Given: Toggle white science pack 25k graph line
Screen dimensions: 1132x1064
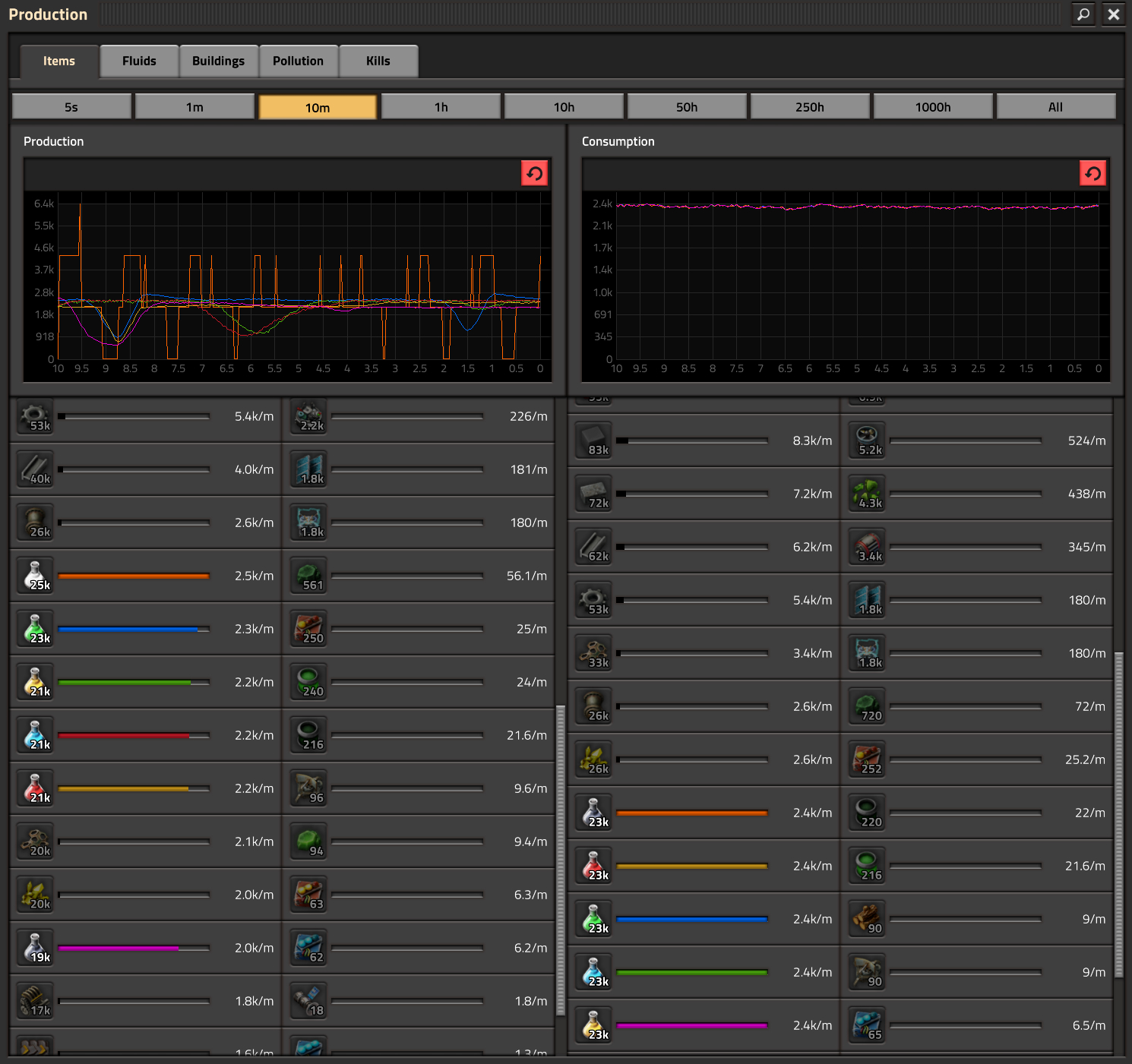Looking at the screenshot, I should [x=36, y=576].
